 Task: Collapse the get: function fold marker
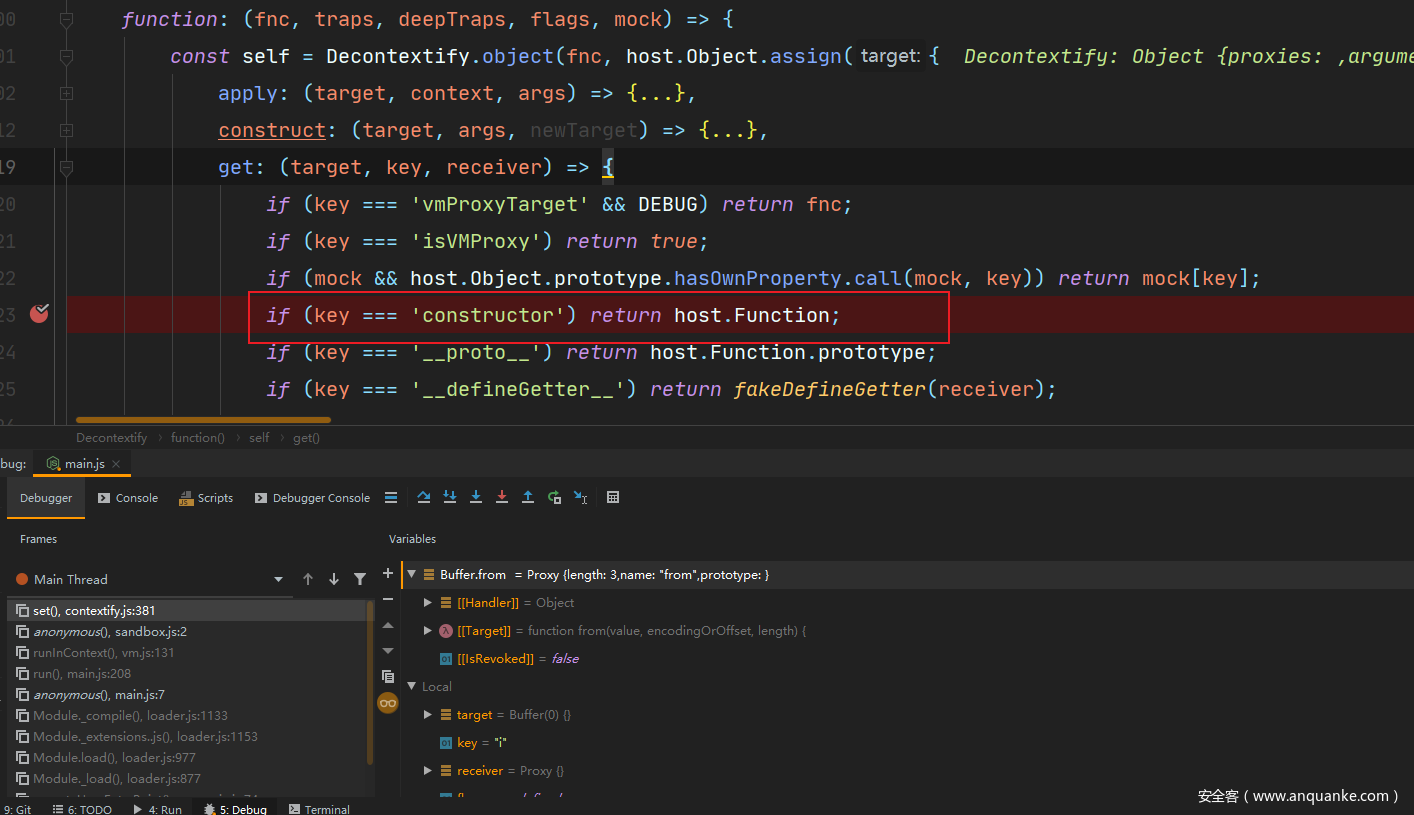coord(66,167)
